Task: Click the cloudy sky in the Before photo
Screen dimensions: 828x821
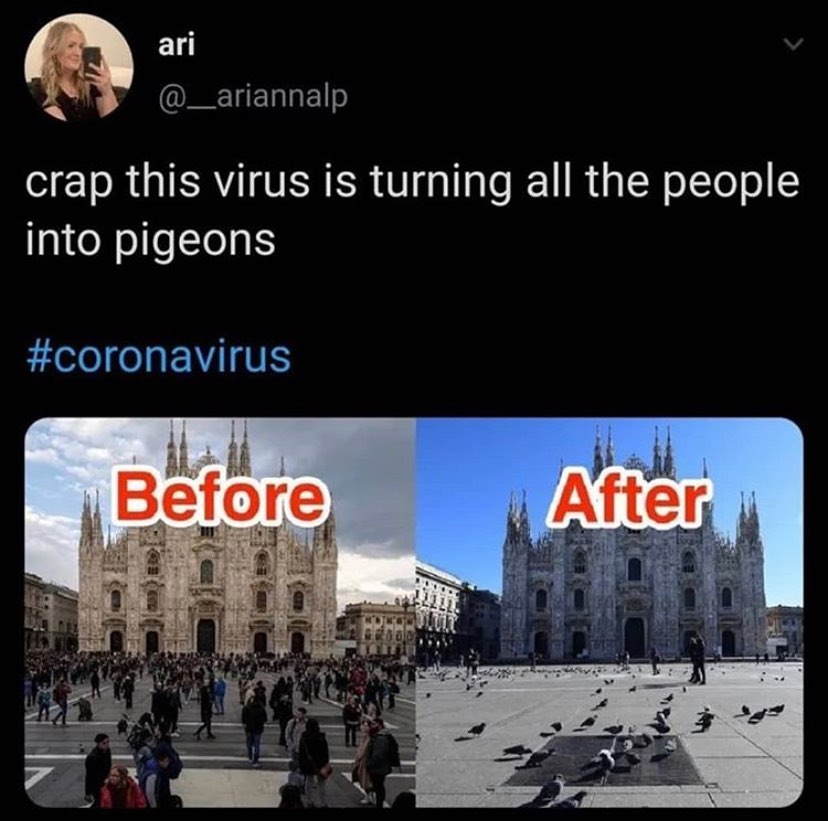Action: pyautogui.click(x=364, y=475)
